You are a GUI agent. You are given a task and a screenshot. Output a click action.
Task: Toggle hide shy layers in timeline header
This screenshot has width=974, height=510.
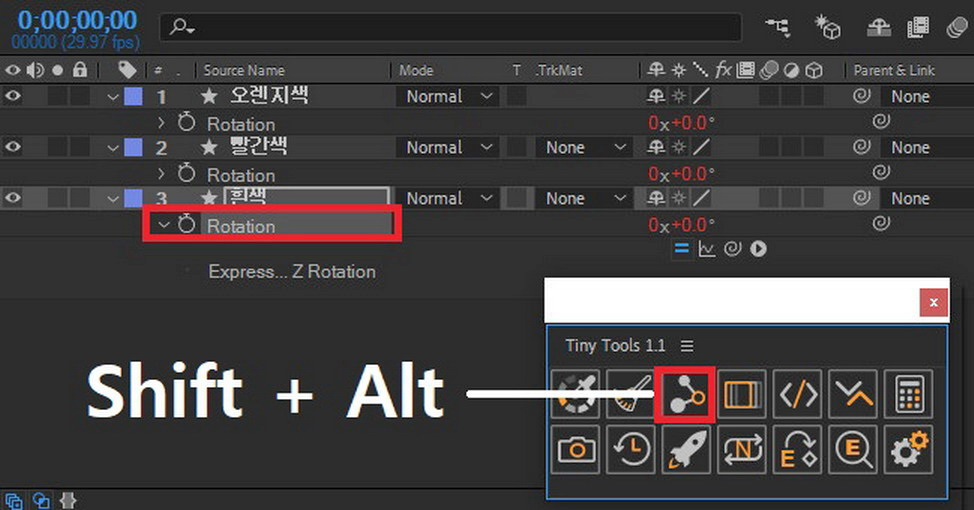pyautogui.click(x=879, y=27)
